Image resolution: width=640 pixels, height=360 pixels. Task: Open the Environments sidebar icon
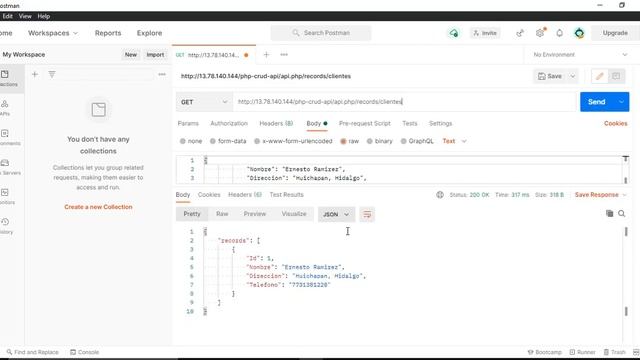[5, 136]
